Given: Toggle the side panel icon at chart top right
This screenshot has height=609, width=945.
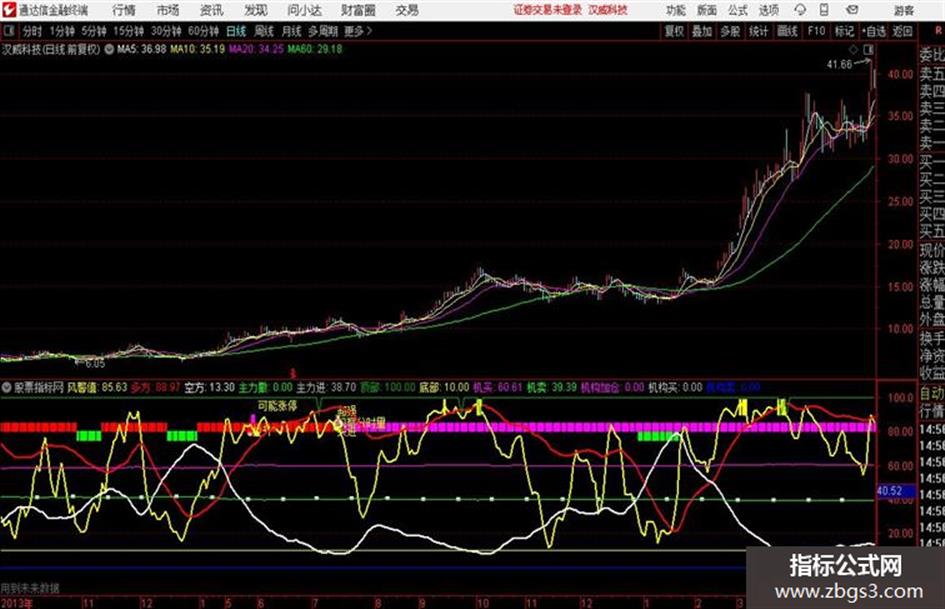Looking at the screenshot, I should [868, 49].
